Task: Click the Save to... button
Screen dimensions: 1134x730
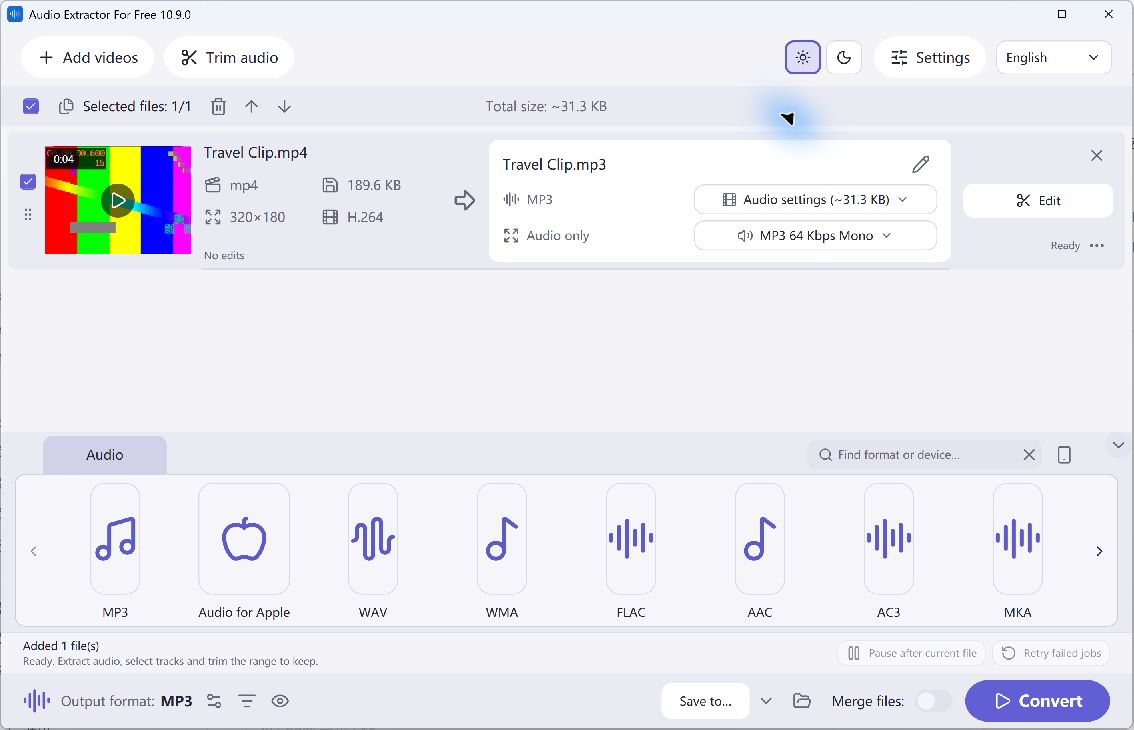Action: tap(705, 700)
